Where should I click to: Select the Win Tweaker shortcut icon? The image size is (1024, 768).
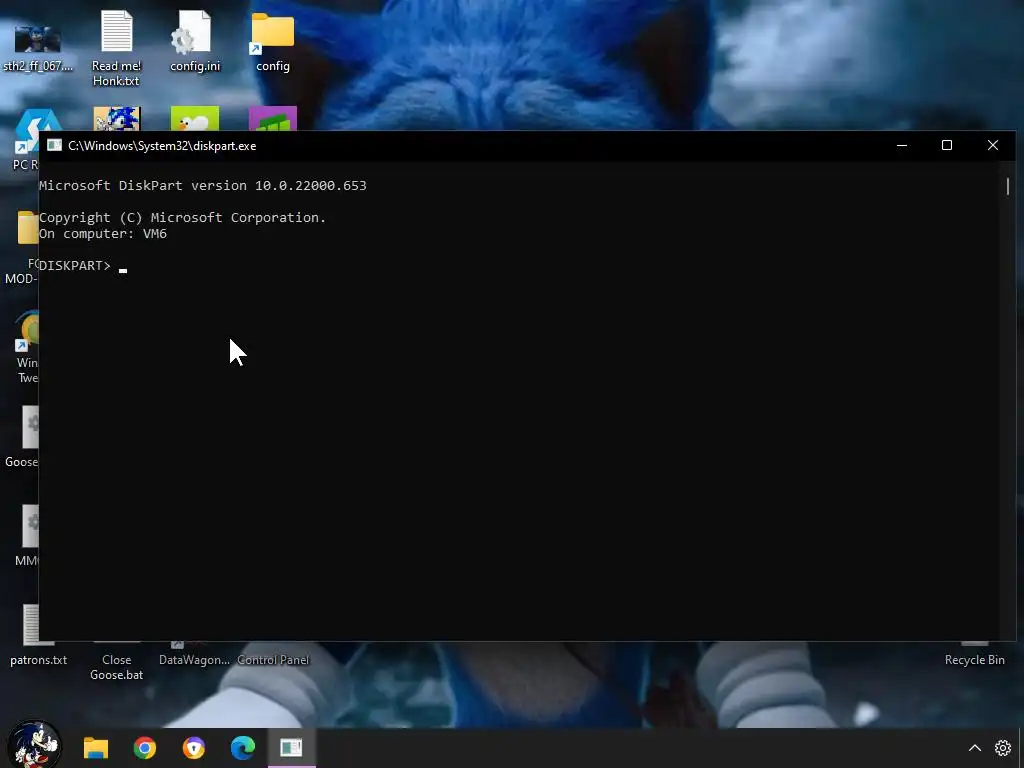[27, 330]
